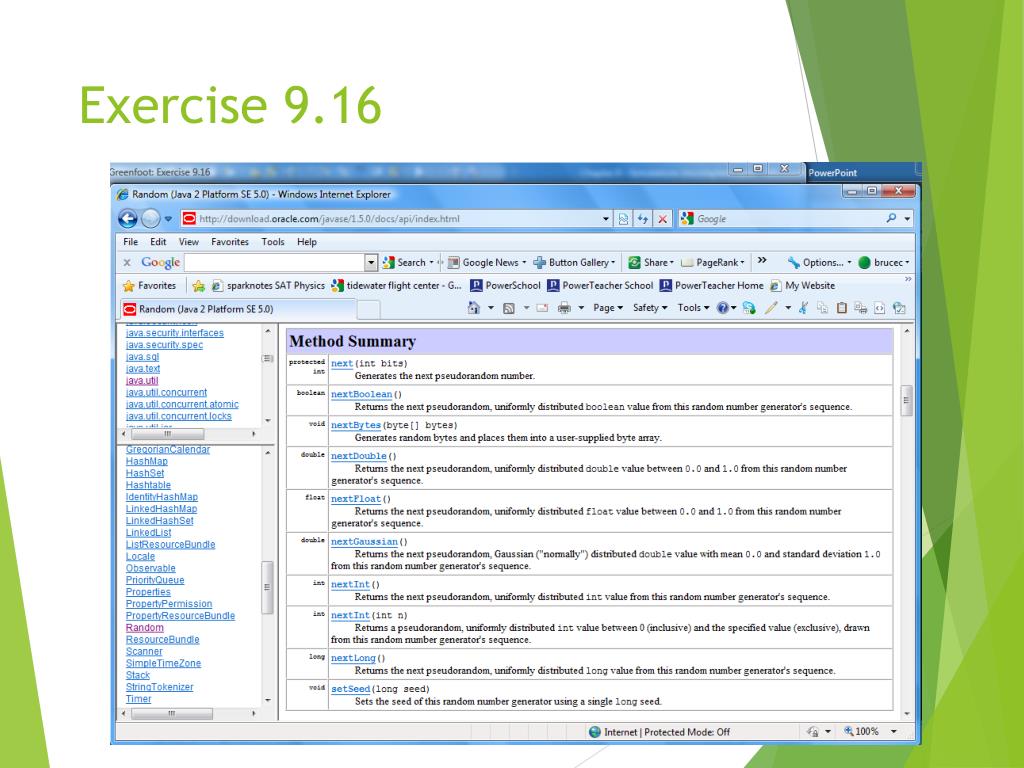Open the File menu
The image size is (1024, 768).
[131, 242]
